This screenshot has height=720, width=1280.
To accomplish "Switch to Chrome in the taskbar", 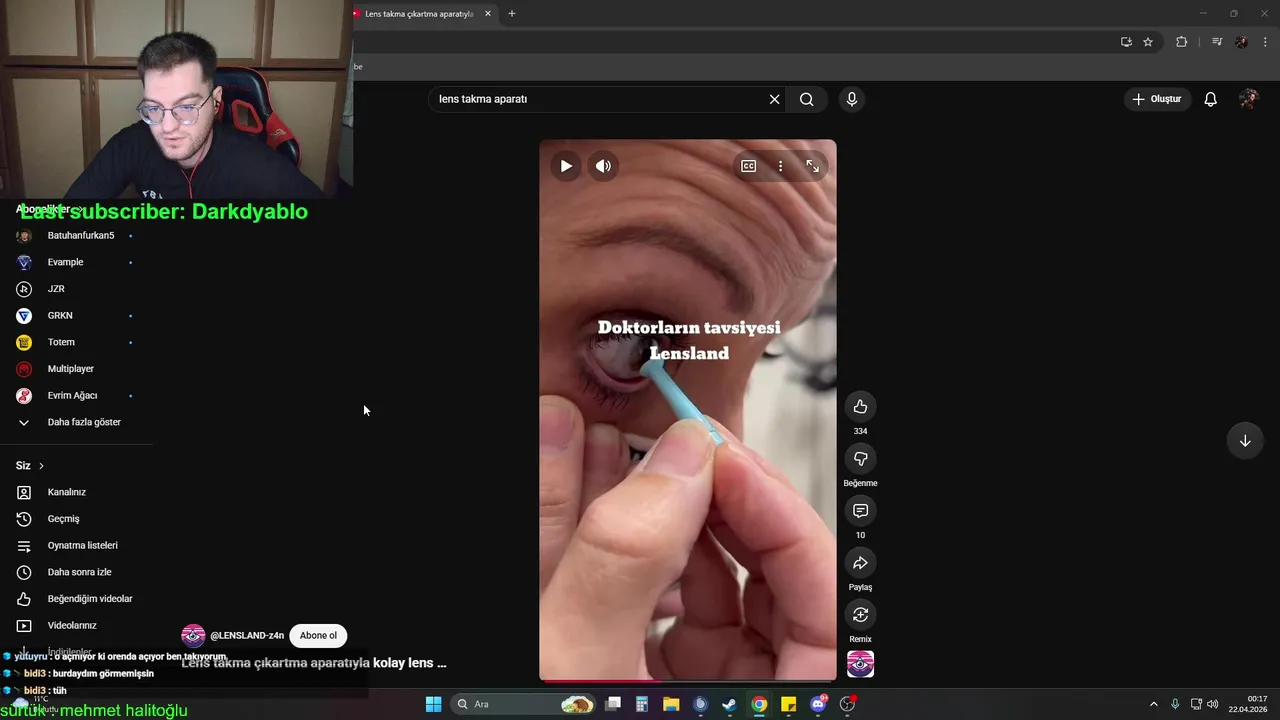I will [x=759, y=704].
